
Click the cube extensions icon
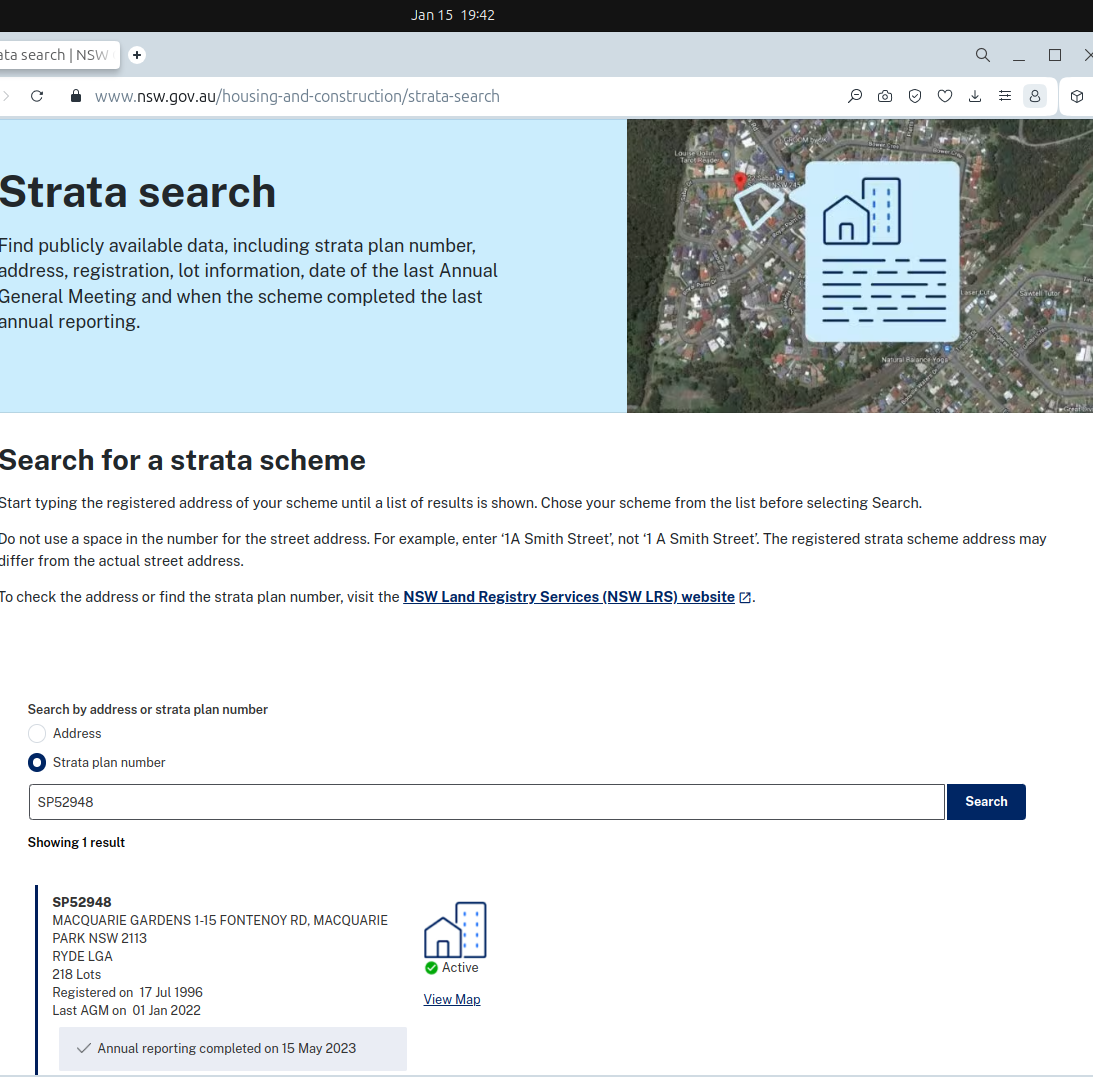pyautogui.click(x=1077, y=96)
